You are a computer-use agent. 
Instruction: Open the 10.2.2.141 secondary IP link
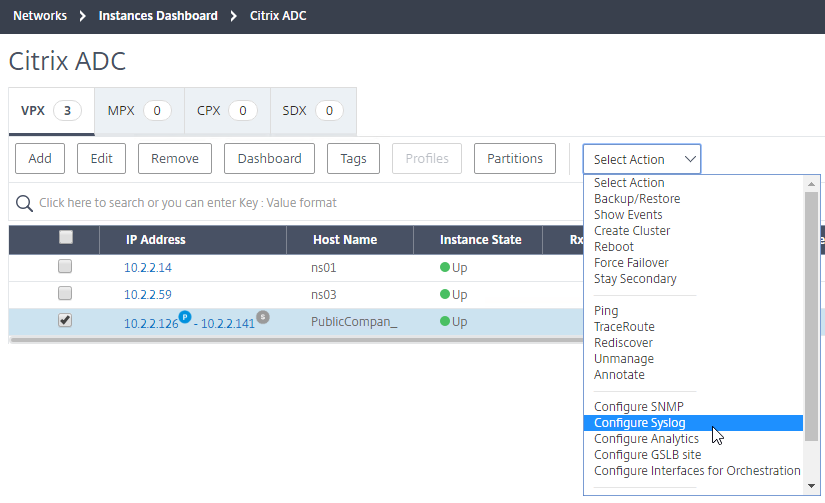[228, 324]
